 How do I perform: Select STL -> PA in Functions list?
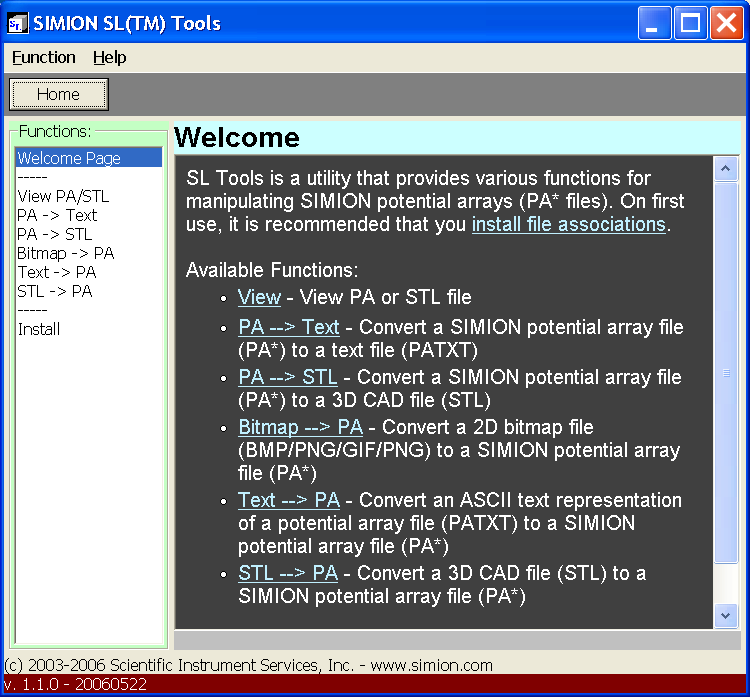[89, 291]
